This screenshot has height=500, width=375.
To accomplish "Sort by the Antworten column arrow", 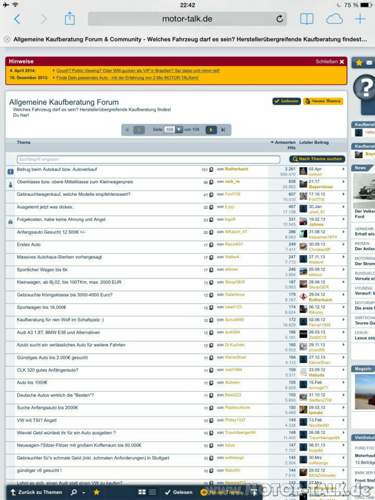I will [x=272, y=142].
